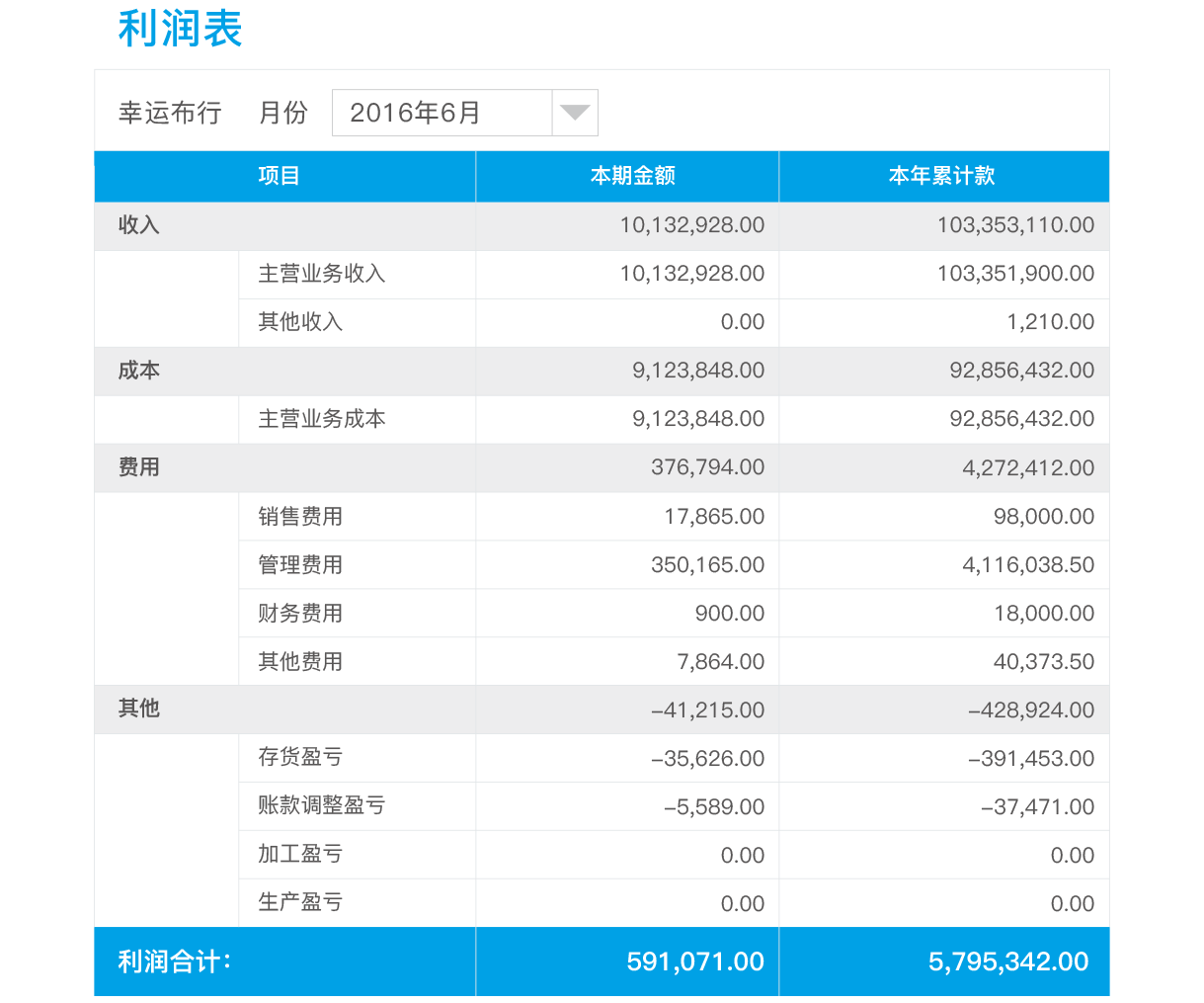Viewport: 1204px width, 1003px height.
Task: Click the 账款调整盈亏 item
Action: (321, 805)
